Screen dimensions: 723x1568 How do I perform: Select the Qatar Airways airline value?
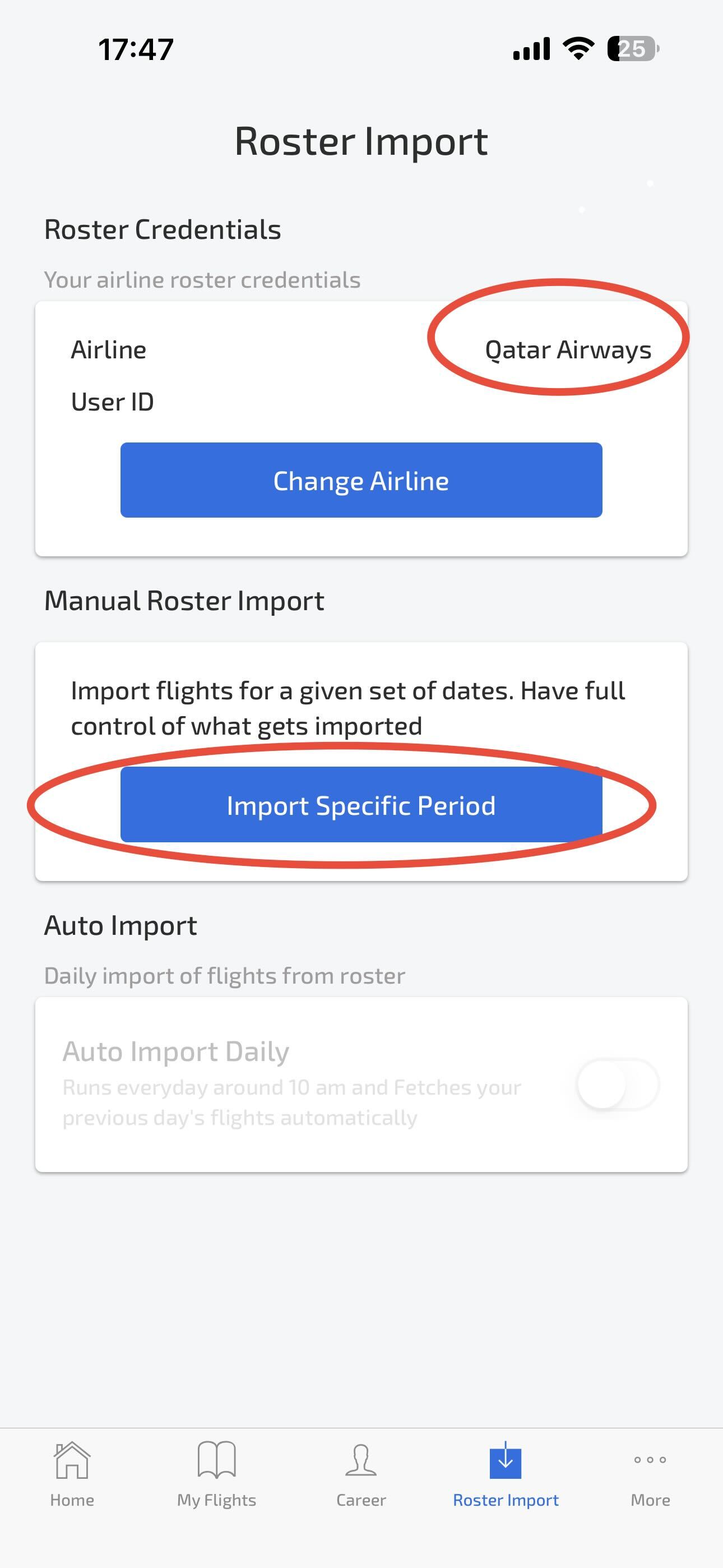point(568,350)
